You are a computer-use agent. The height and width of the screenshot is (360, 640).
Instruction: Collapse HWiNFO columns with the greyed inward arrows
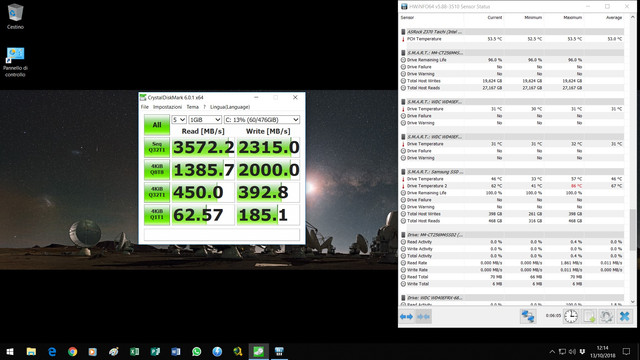pos(424,316)
